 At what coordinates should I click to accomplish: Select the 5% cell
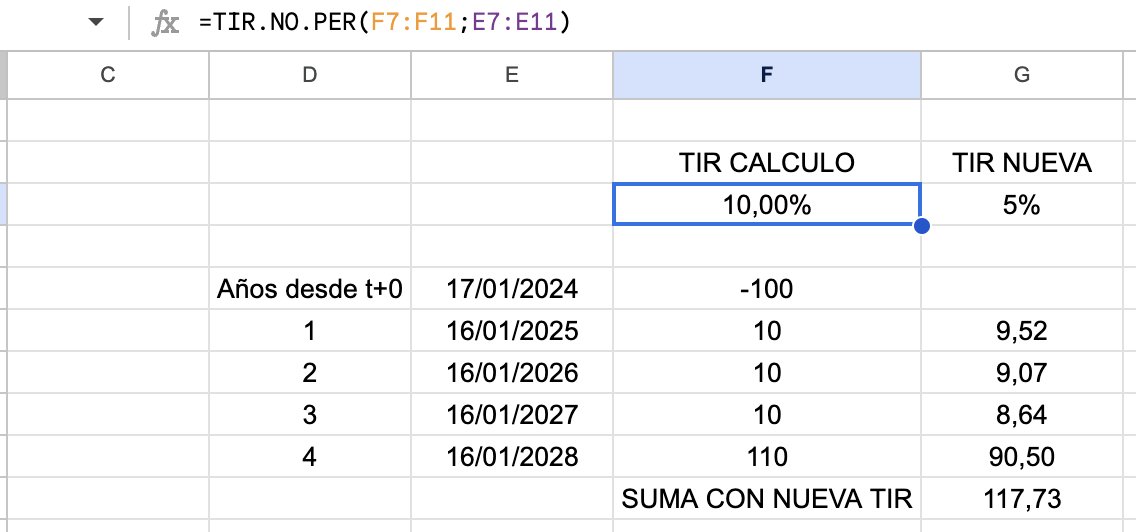point(1022,204)
